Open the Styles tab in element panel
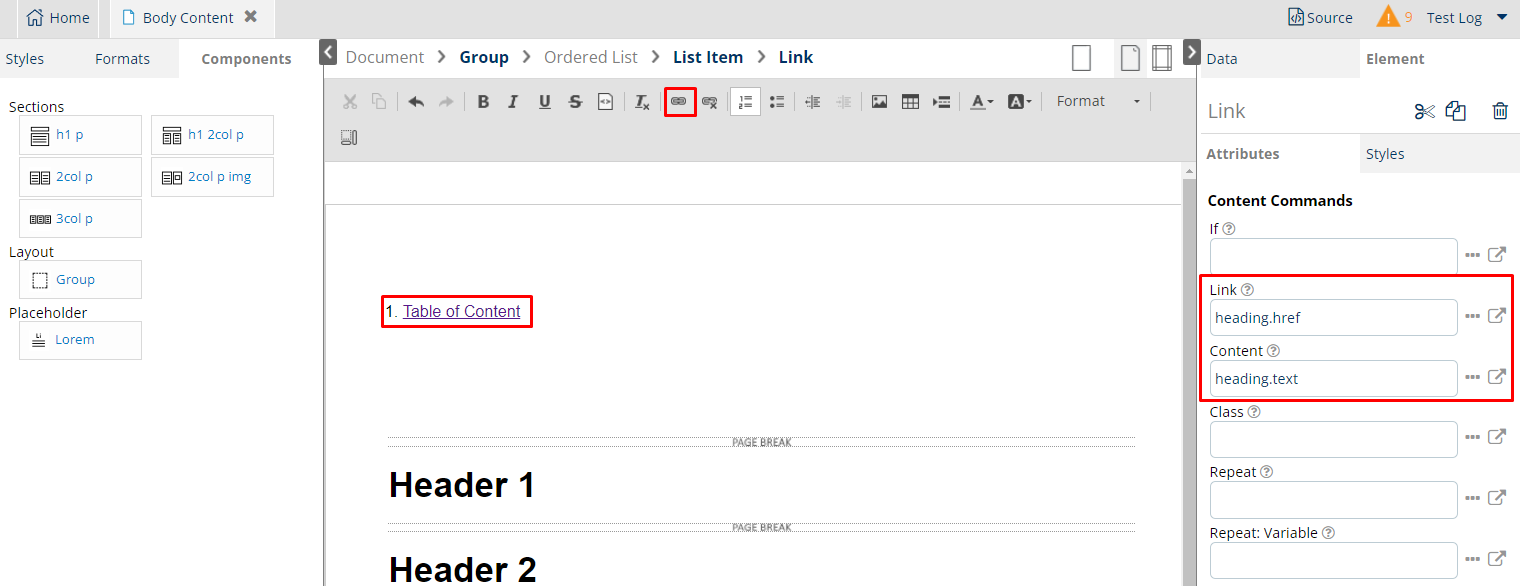The width and height of the screenshot is (1520, 586). coord(1385,154)
